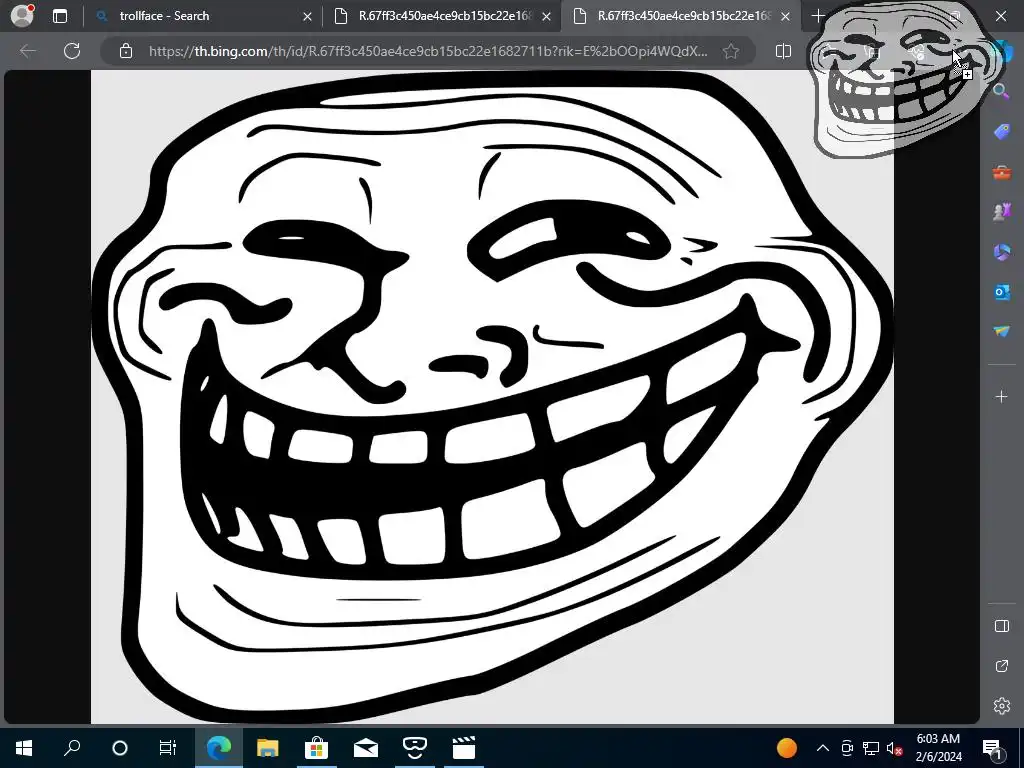Viewport: 1024px width, 768px height.
Task: Open the Action Center notifications
Action: 993,748
